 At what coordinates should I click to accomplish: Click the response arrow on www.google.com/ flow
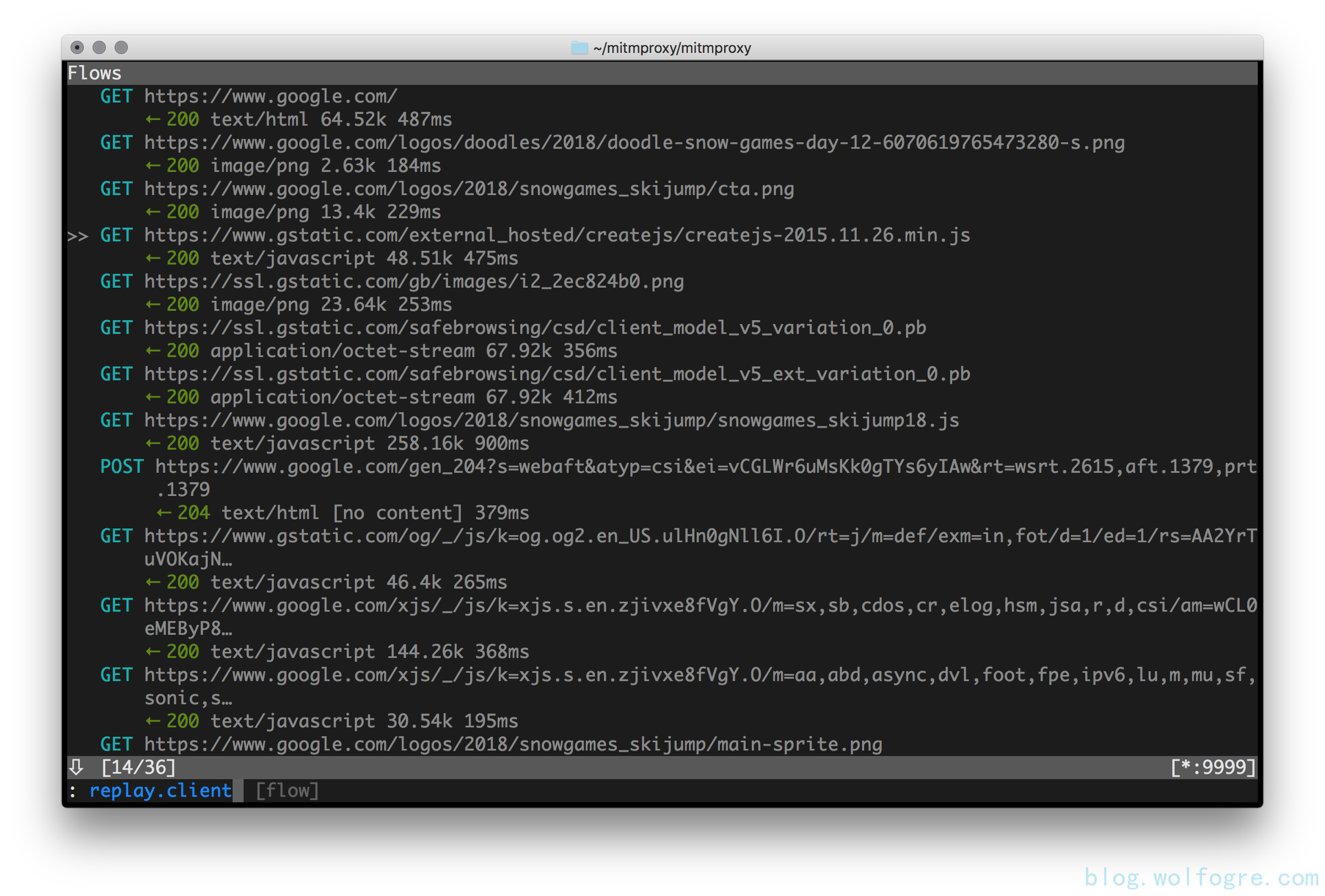point(152,120)
